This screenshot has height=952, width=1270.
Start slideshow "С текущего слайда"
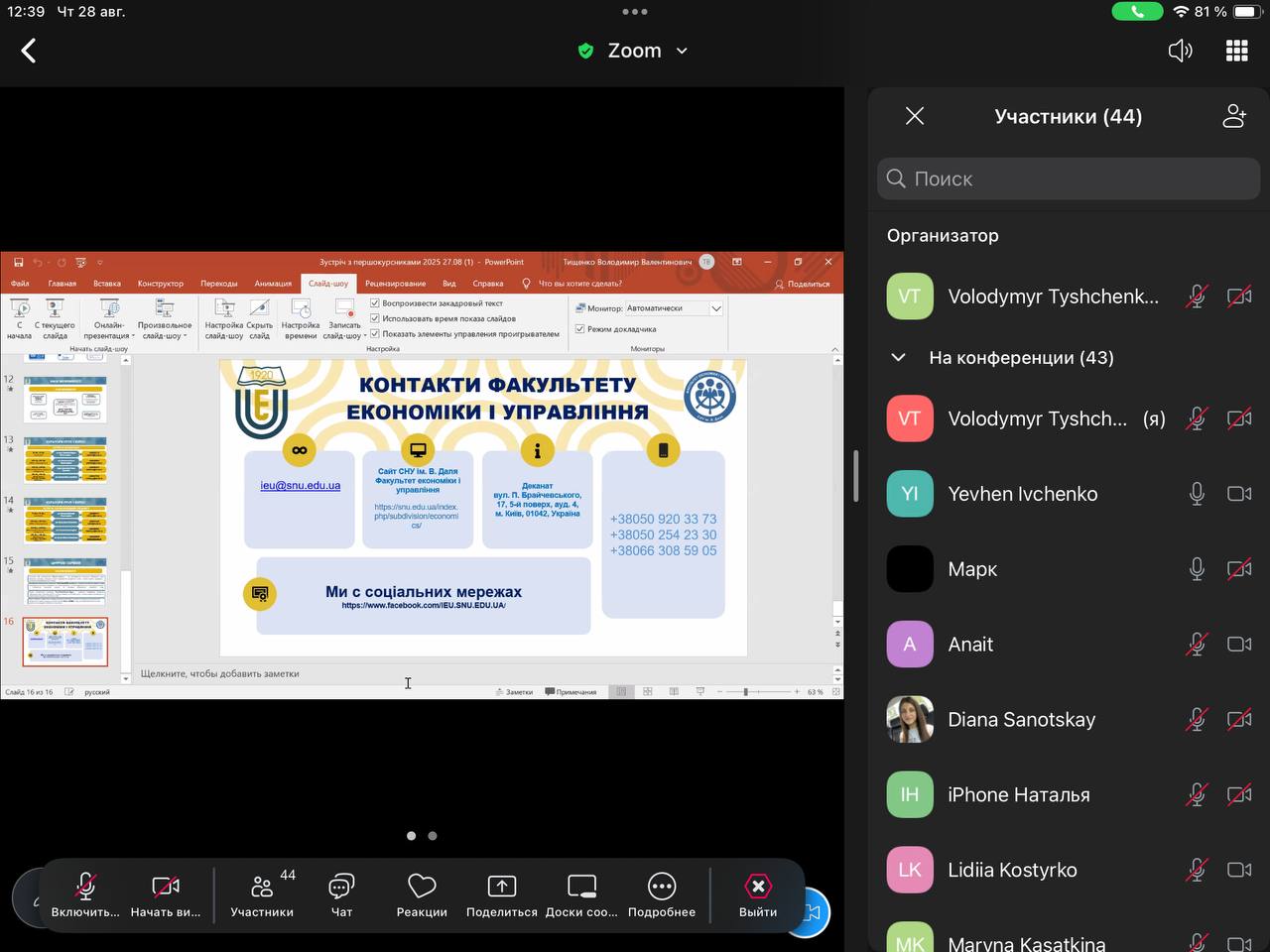[55, 319]
